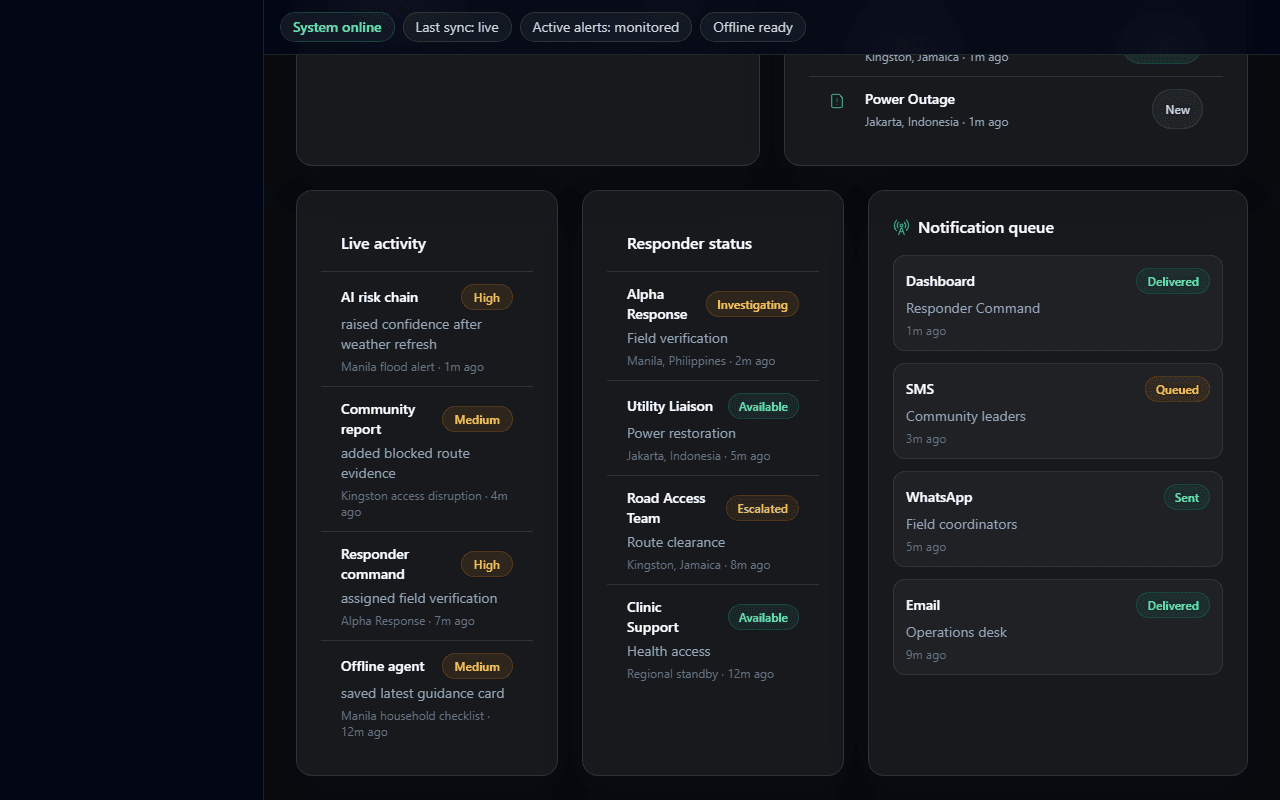Click the Sent badge on WhatsApp

point(1186,497)
